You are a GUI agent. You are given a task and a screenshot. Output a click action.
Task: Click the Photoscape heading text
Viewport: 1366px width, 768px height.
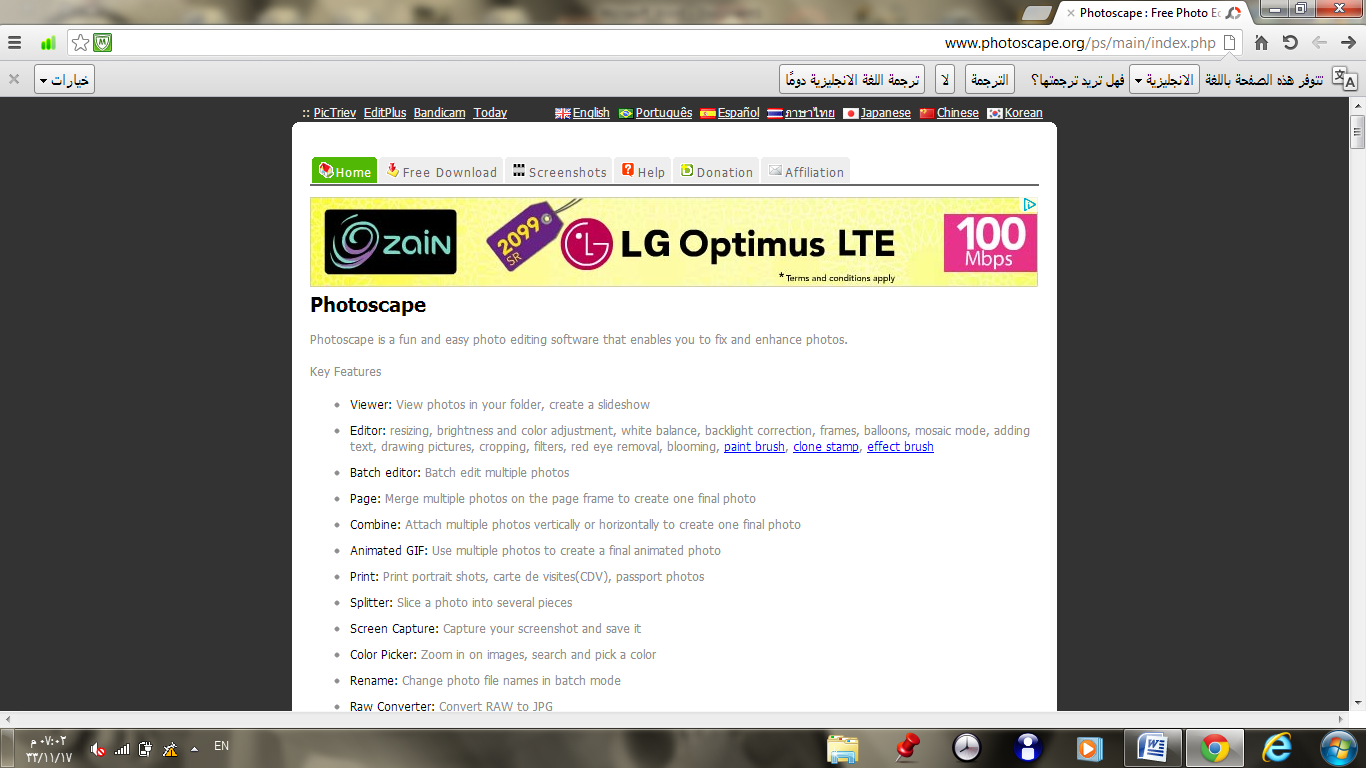click(x=368, y=305)
